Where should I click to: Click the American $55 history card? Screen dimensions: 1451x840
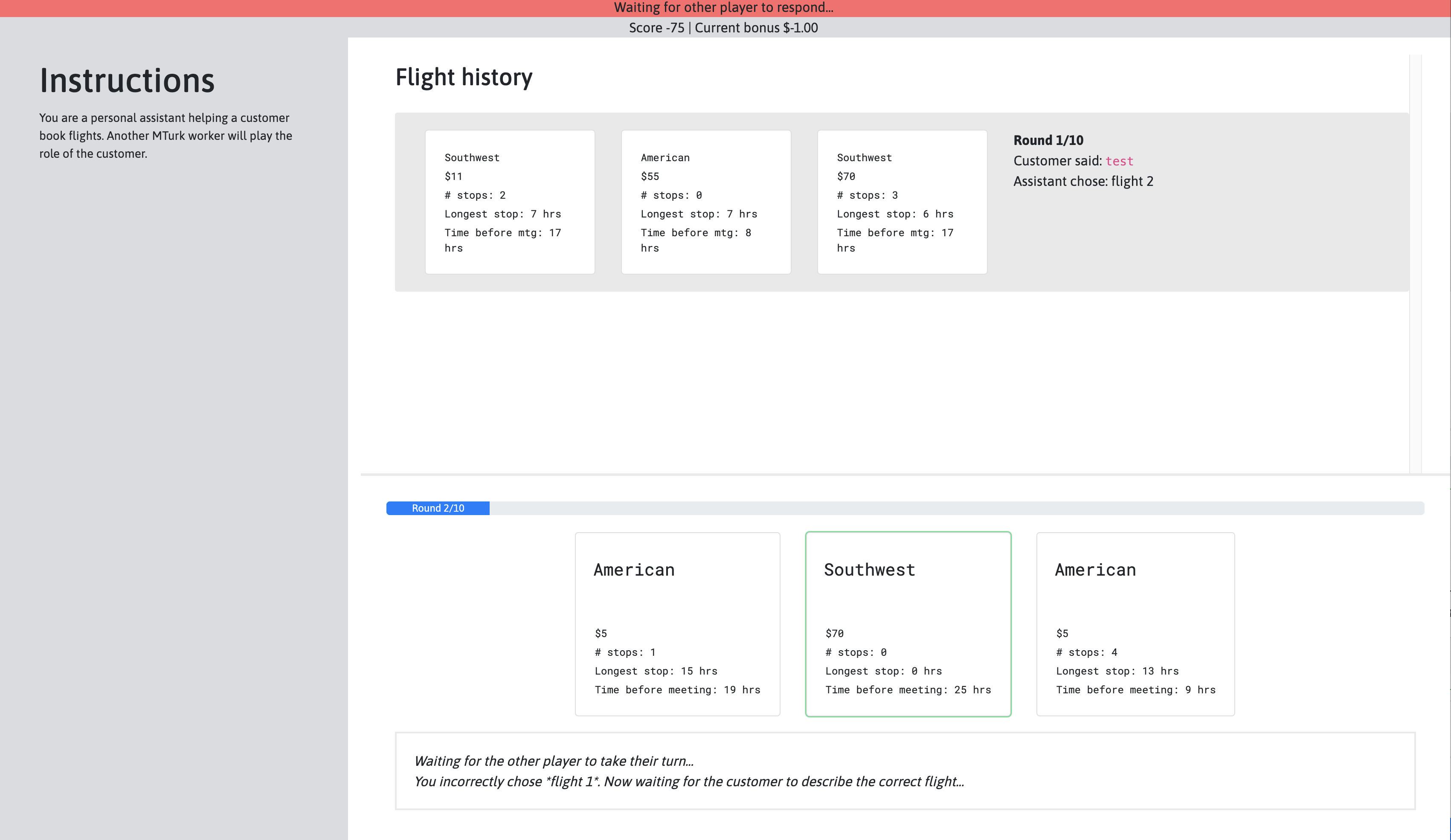[x=705, y=202]
